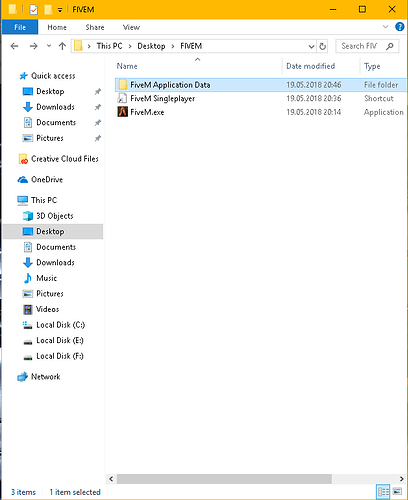Click This PC in the address bar
Image resolution: width=408 pixels, height=500 pixels.
point(109,46)
